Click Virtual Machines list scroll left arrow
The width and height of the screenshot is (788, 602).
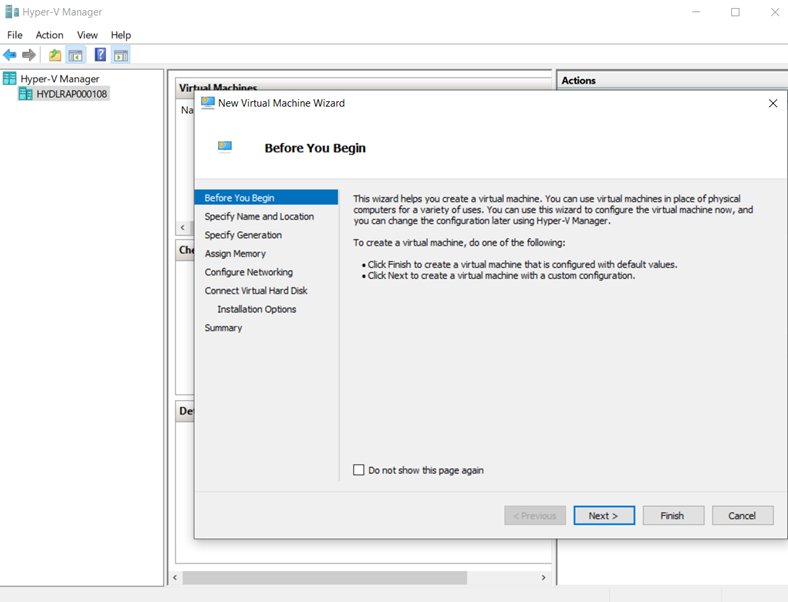pos(182,227)
